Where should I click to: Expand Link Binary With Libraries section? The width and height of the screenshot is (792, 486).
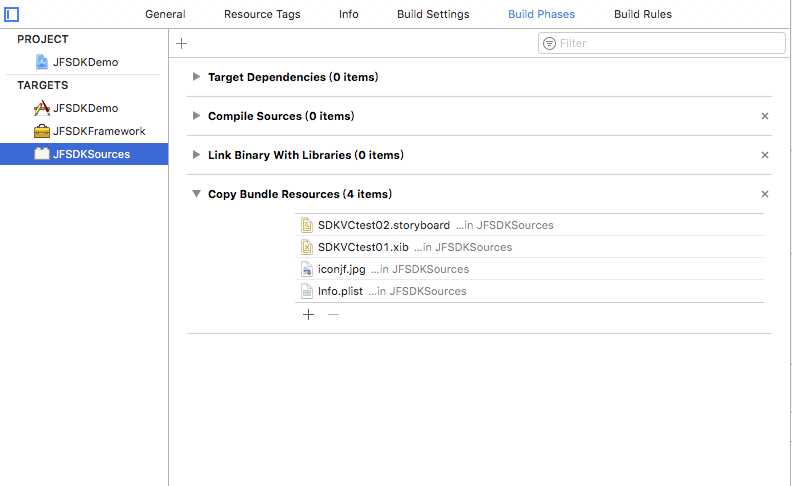coord(197,155)
